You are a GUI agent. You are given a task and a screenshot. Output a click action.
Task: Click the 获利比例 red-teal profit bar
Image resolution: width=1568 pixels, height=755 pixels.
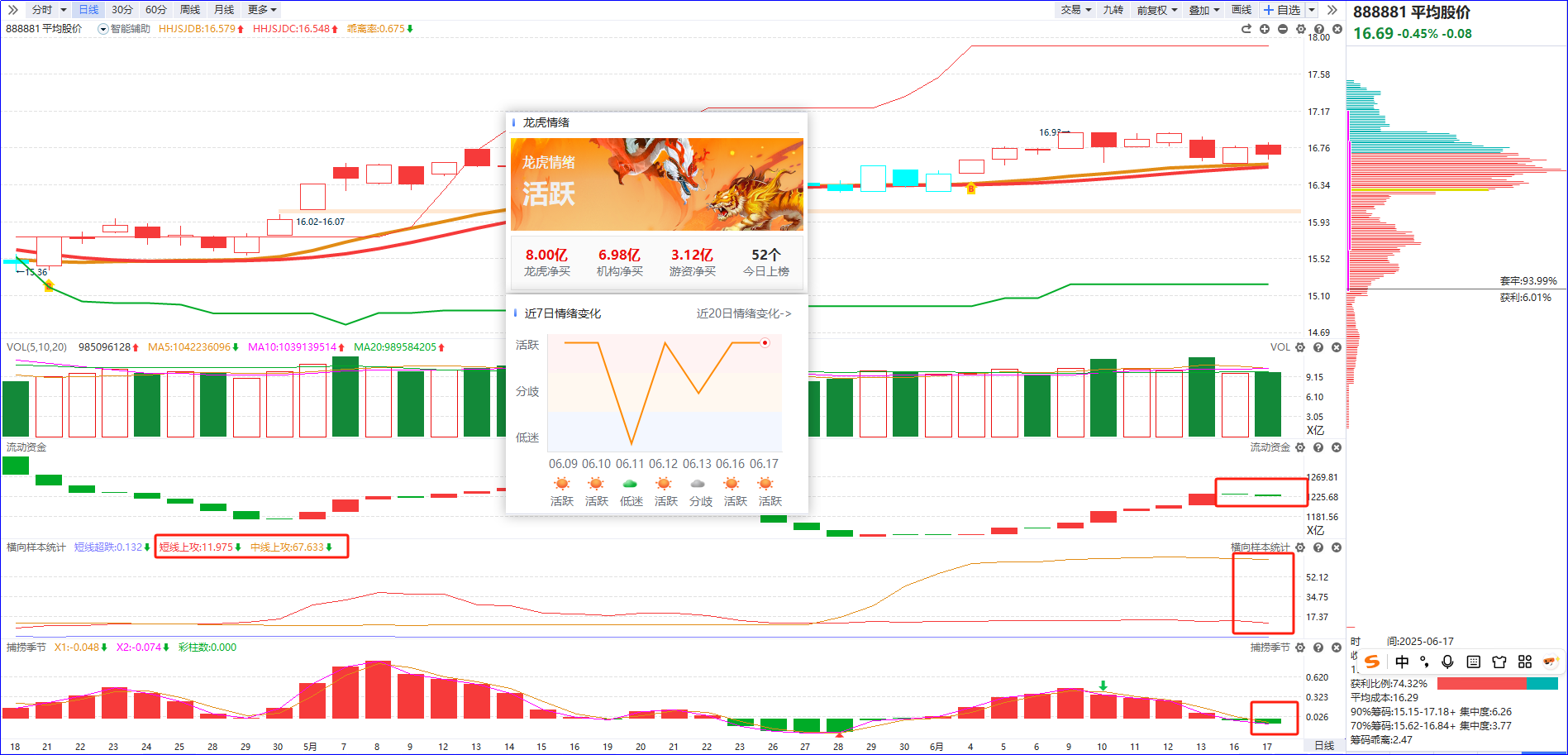click(x=1498, y=684)
